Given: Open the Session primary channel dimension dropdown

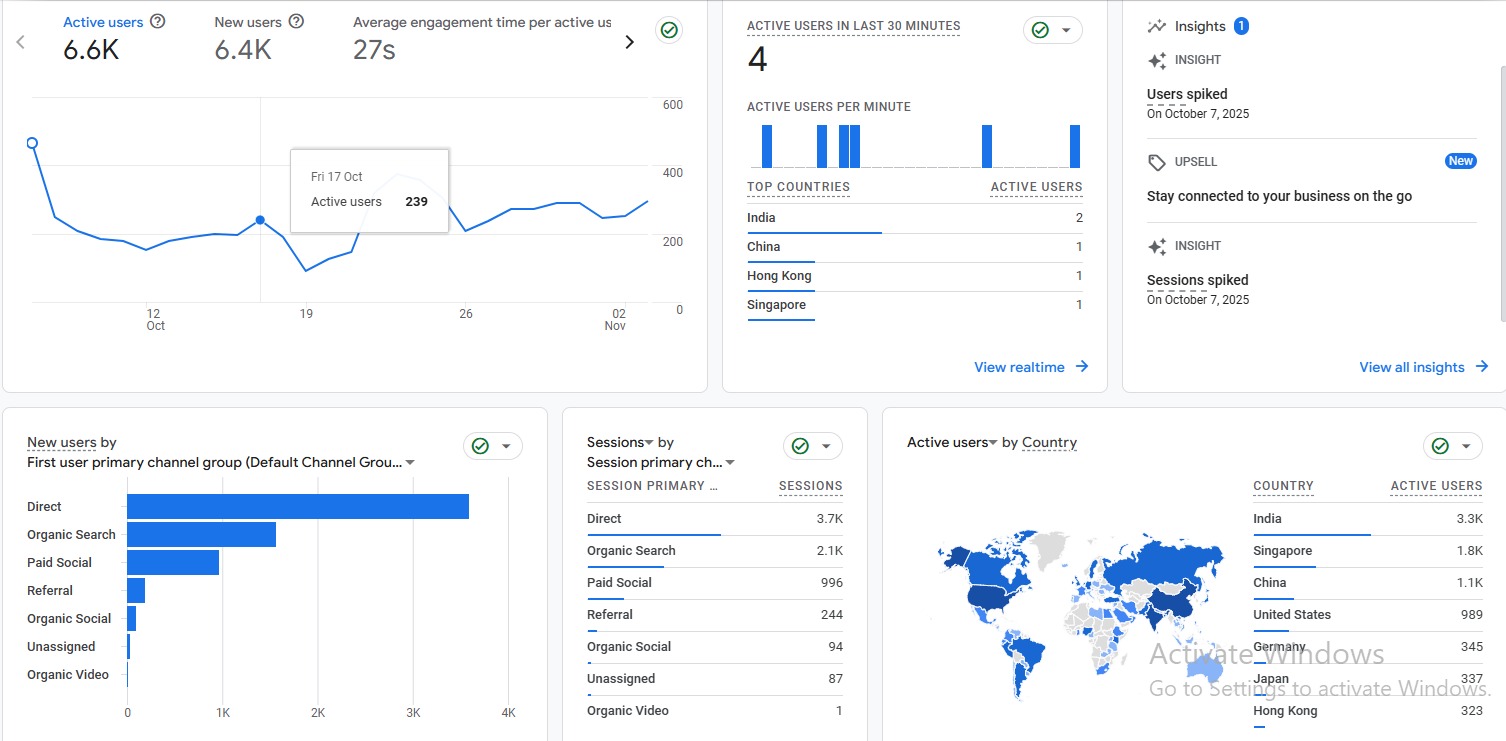Looking at the screenshot, I should coord(730,463).
